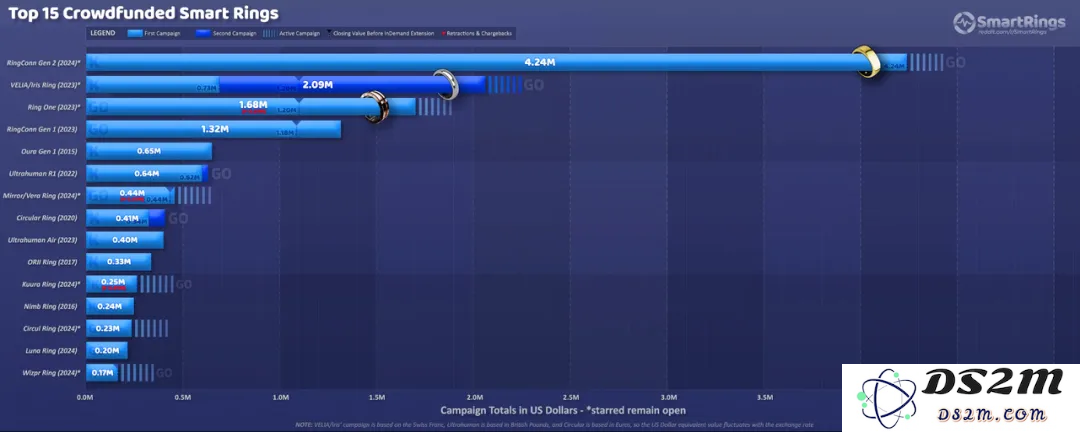
Task: Click the GO logo after the Wizpr Ring bar
Action: 164,373
